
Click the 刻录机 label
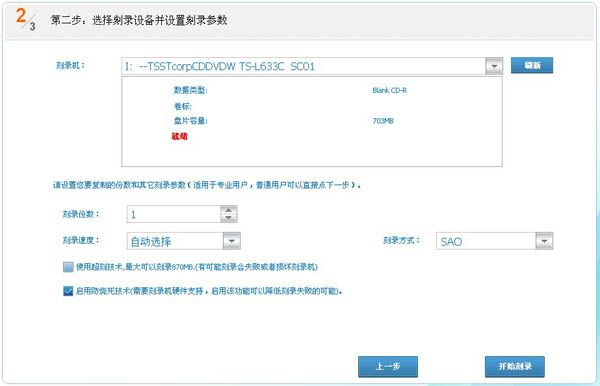[71, 65]
